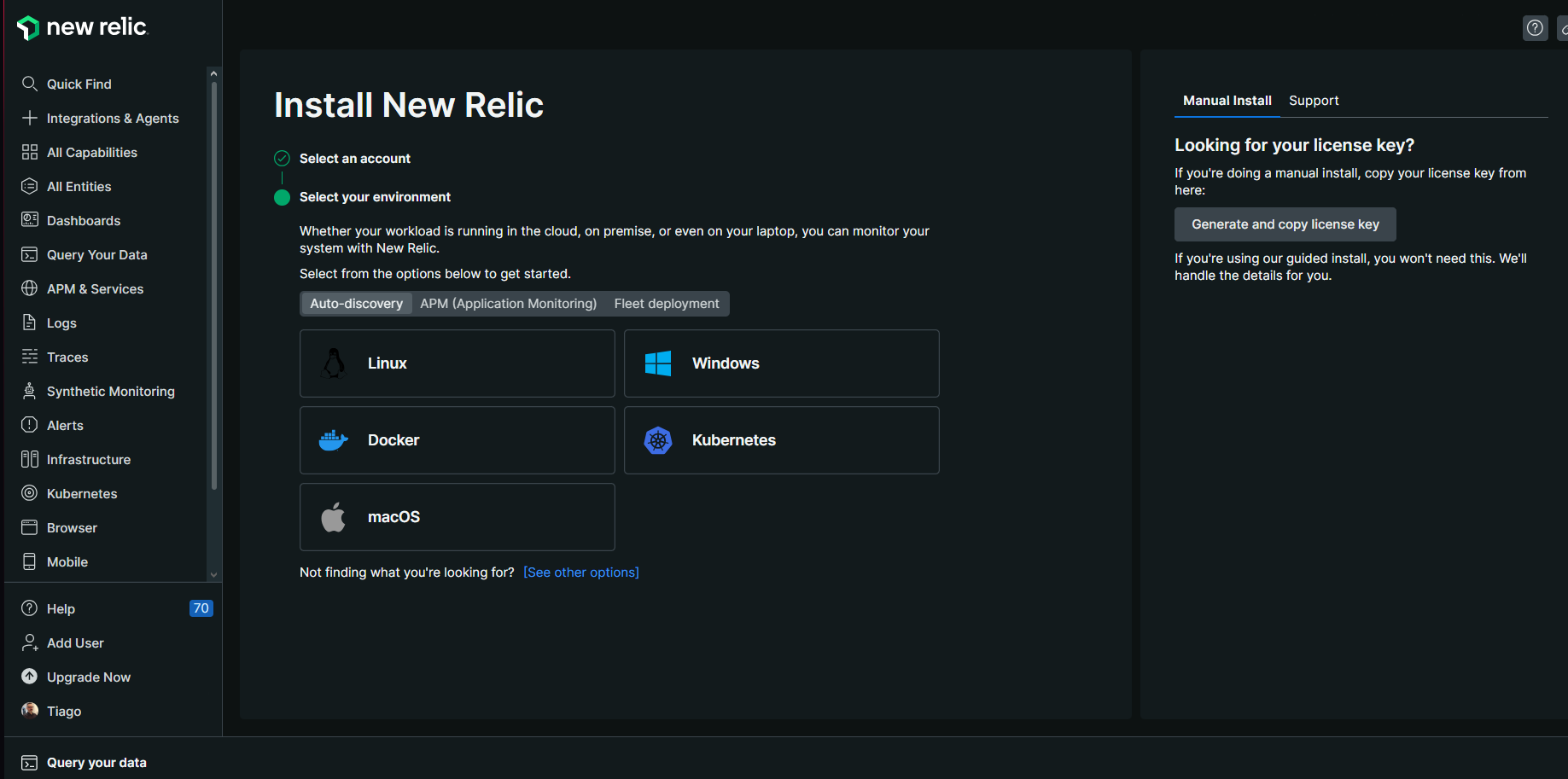Select the Auto-discovery option tab
This screenshot has width=1568, height=779.
(x=357, y=304)
